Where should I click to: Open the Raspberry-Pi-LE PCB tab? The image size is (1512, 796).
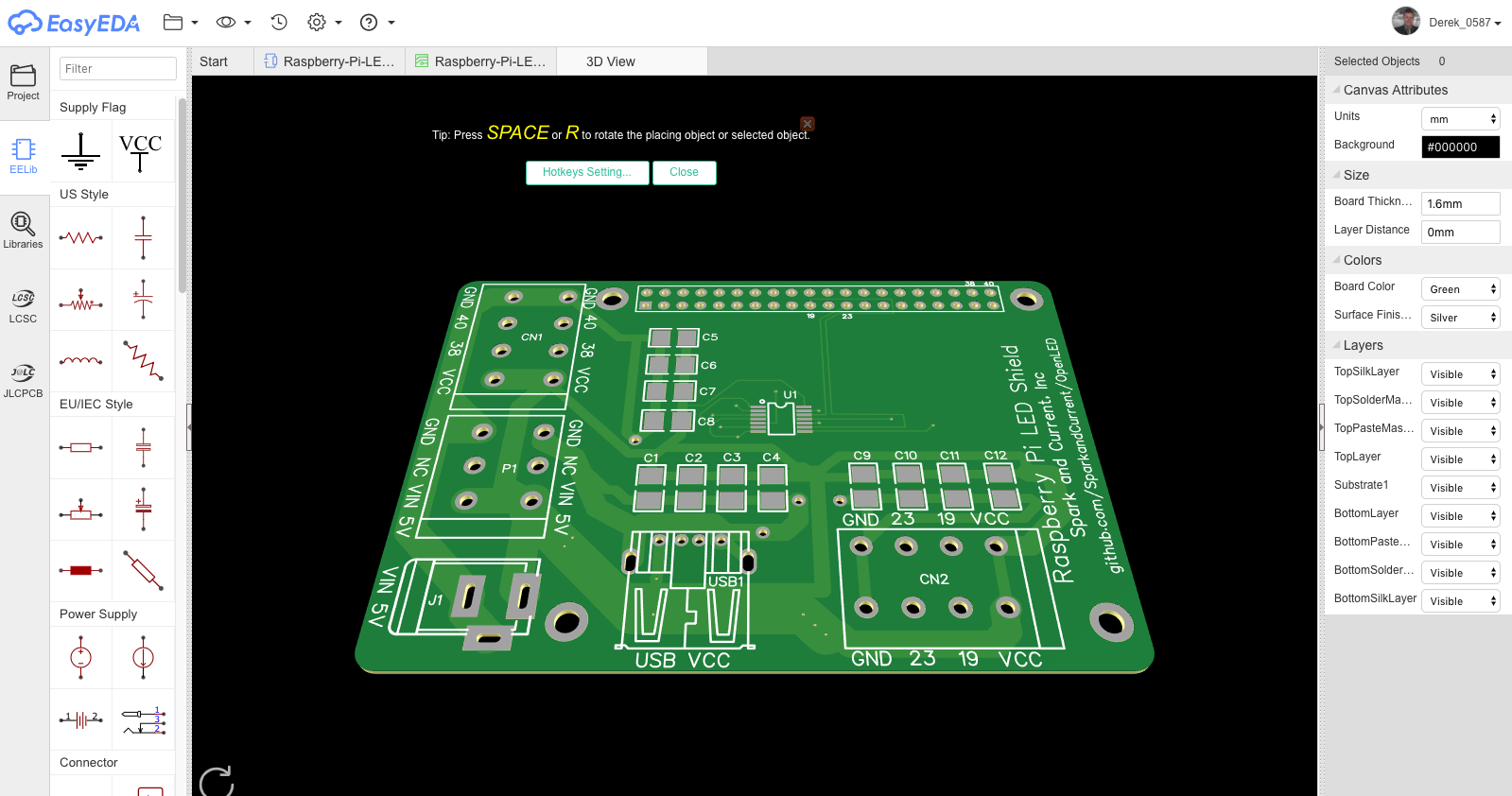point(481,61)
